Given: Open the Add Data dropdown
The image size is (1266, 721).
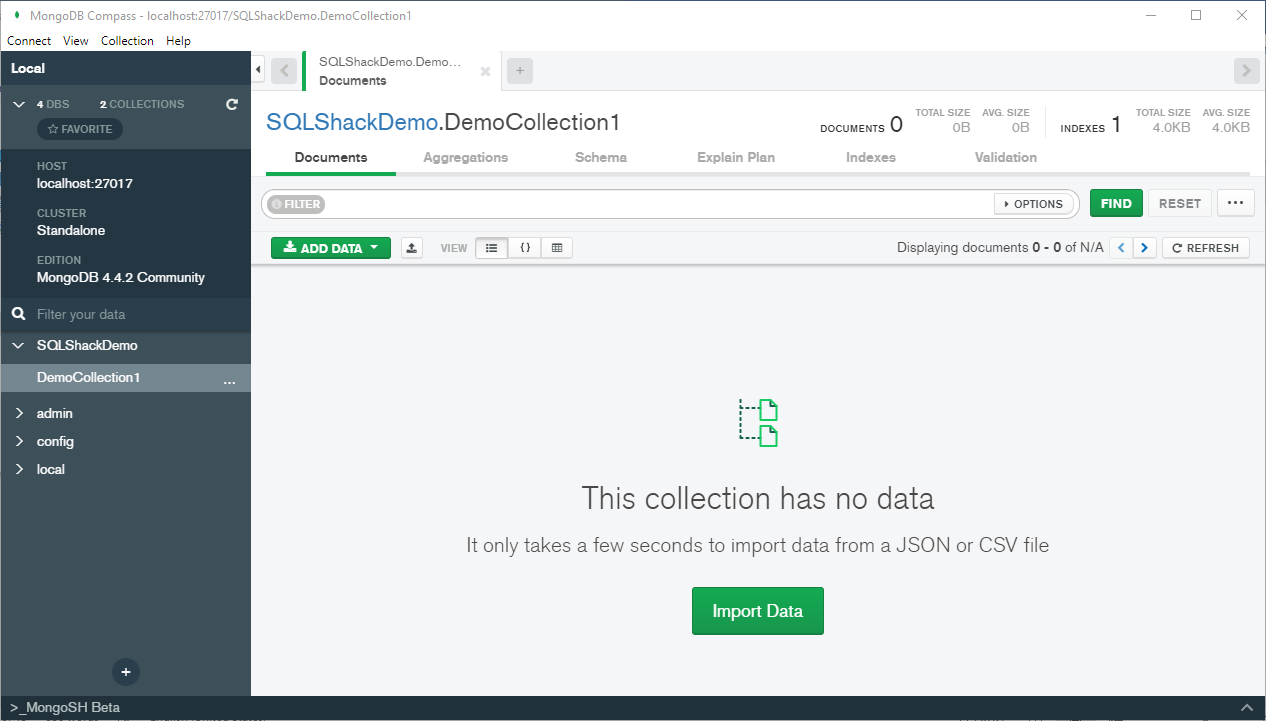Looking at the screenshot, I should [331, 248].
